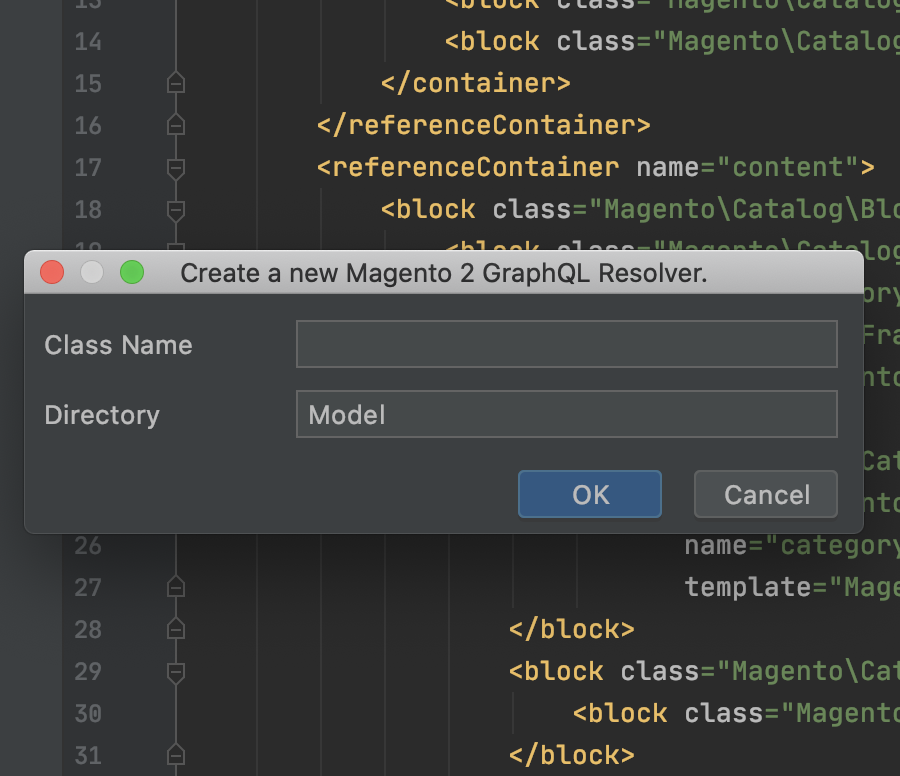Click the Class Name label
This screenshot has width=900, height=776.
pos(118,345)
